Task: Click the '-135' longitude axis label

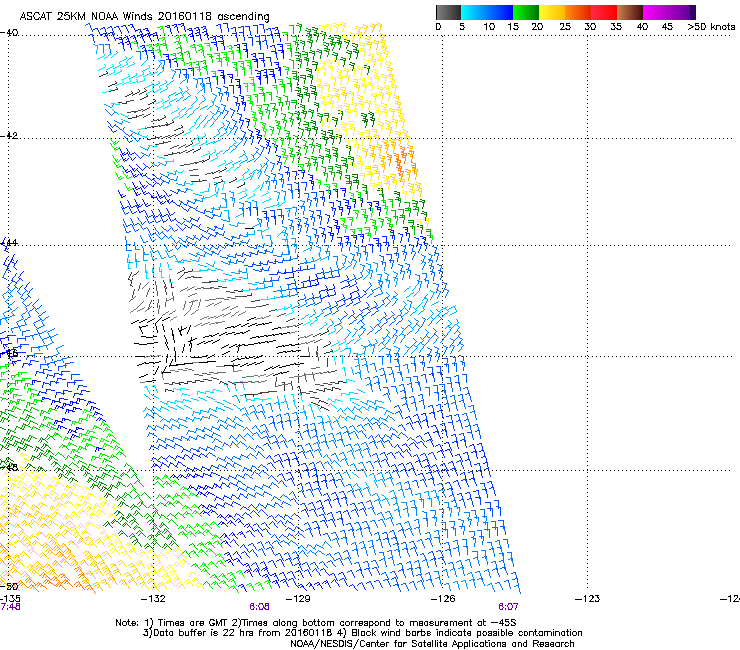Action: (x=10, y=598)
